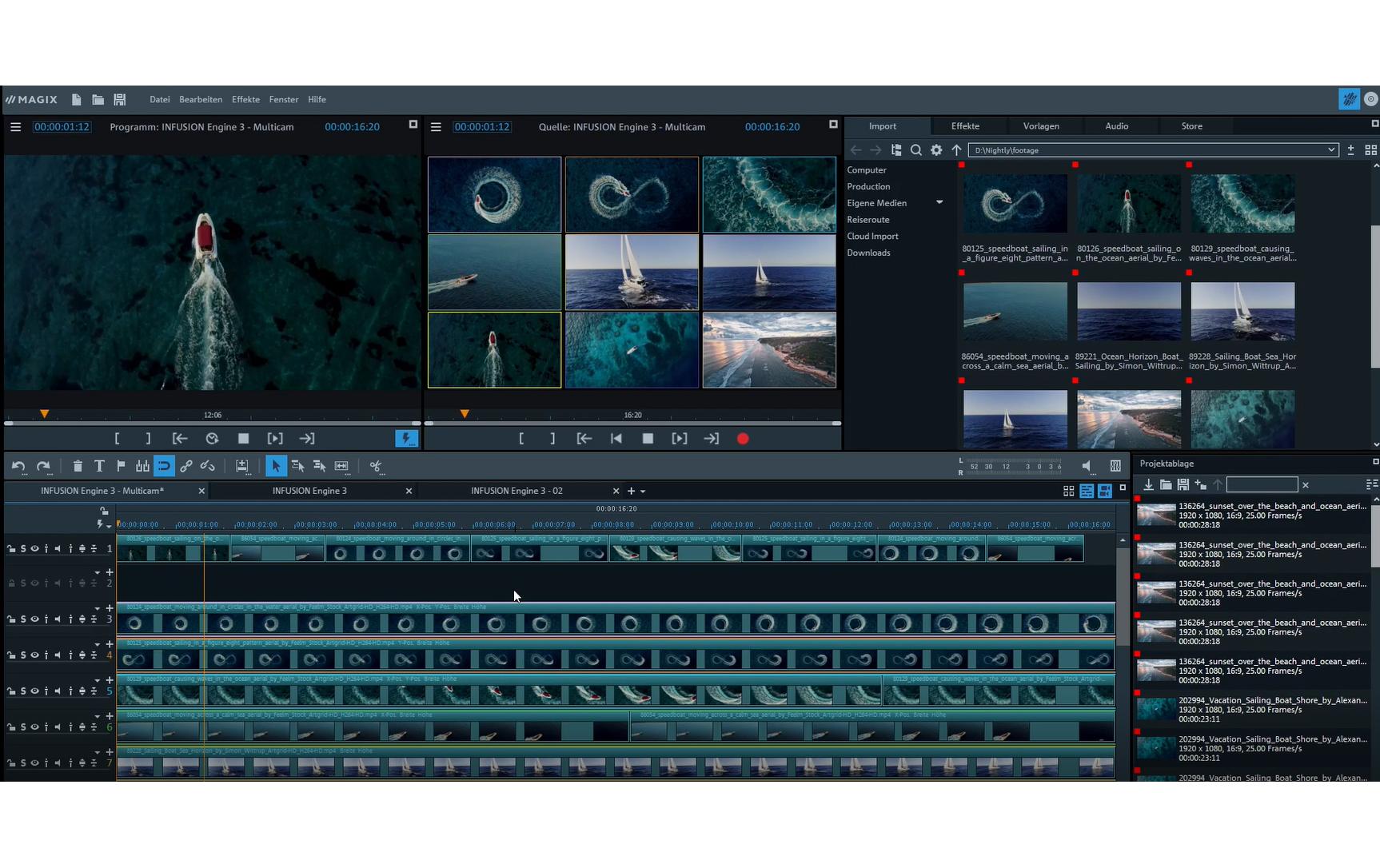Switch to the Vorlagen tab
The height and width of the screenshot is (868, 1380).
coord(1041,126)
